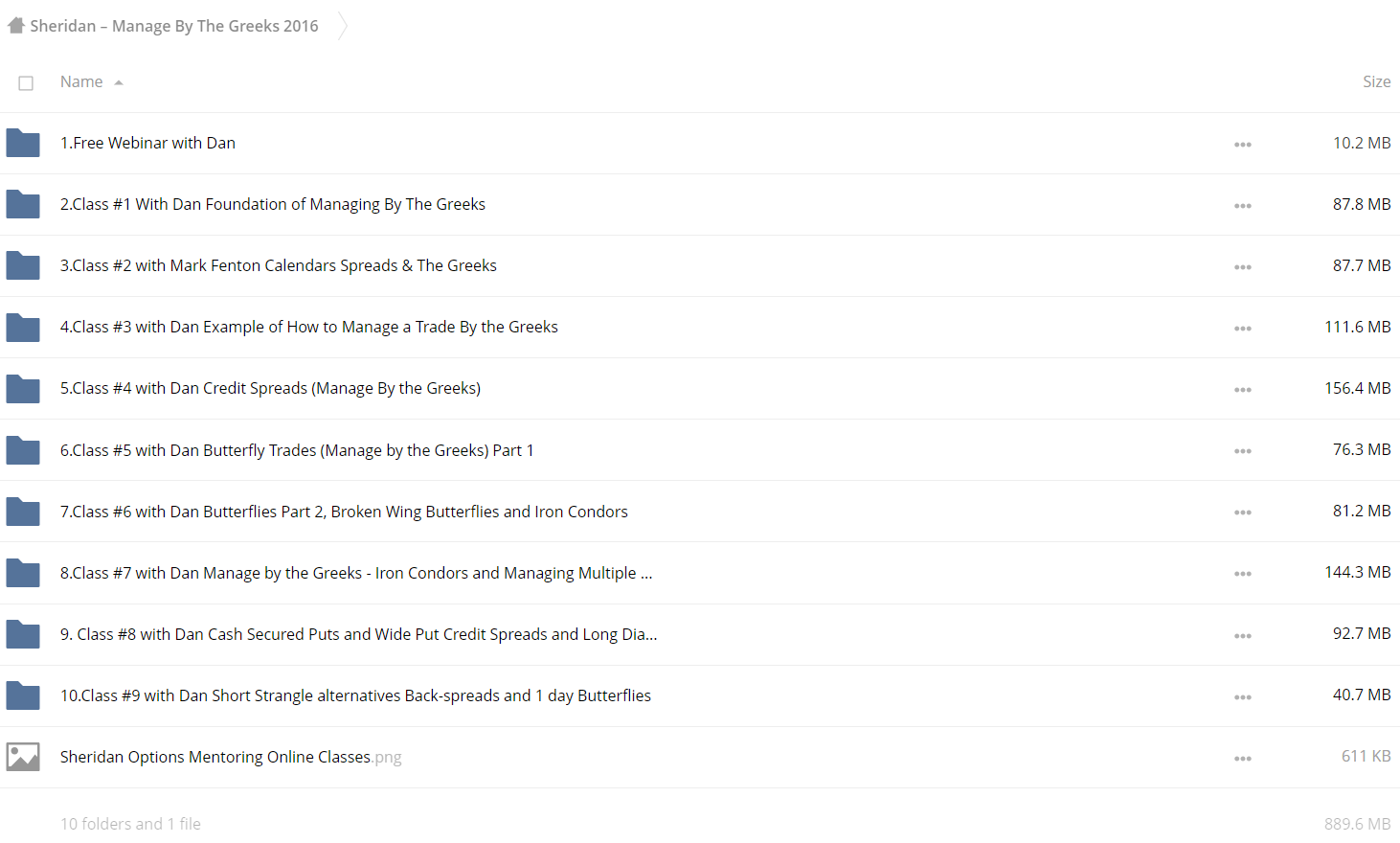The height and width of the screenshot is (843, 1400).
Task: Click the home icon in the breadcrumb
Action: pos(16,26)
